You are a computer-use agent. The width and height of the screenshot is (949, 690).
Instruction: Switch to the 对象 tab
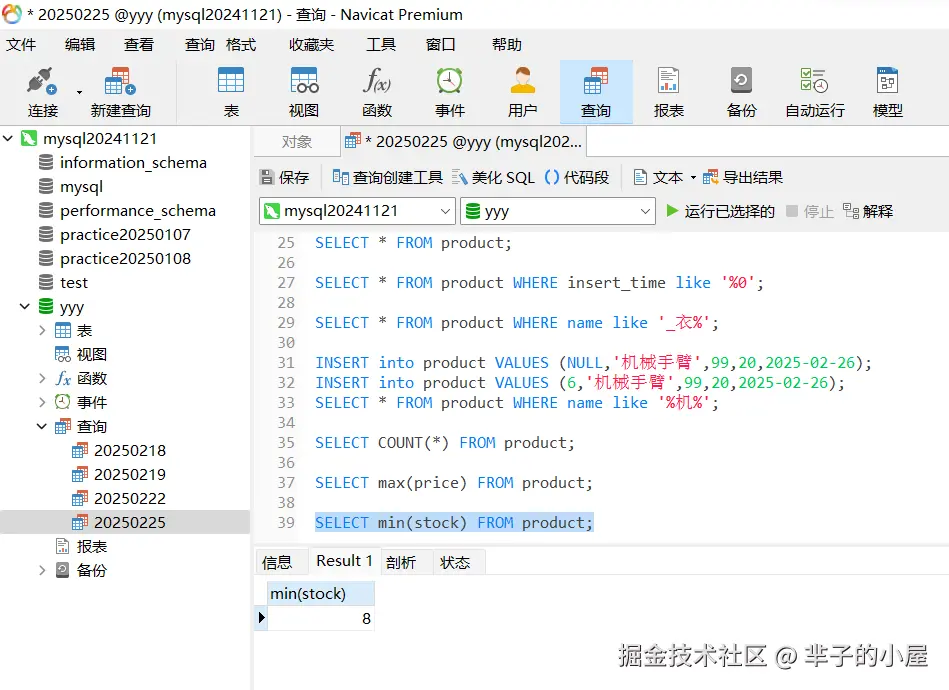click(297, 142)
